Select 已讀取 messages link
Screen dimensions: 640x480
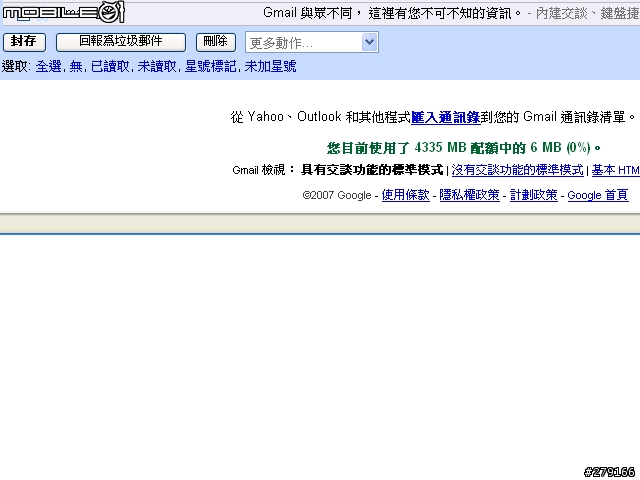[x=110, y=66]
